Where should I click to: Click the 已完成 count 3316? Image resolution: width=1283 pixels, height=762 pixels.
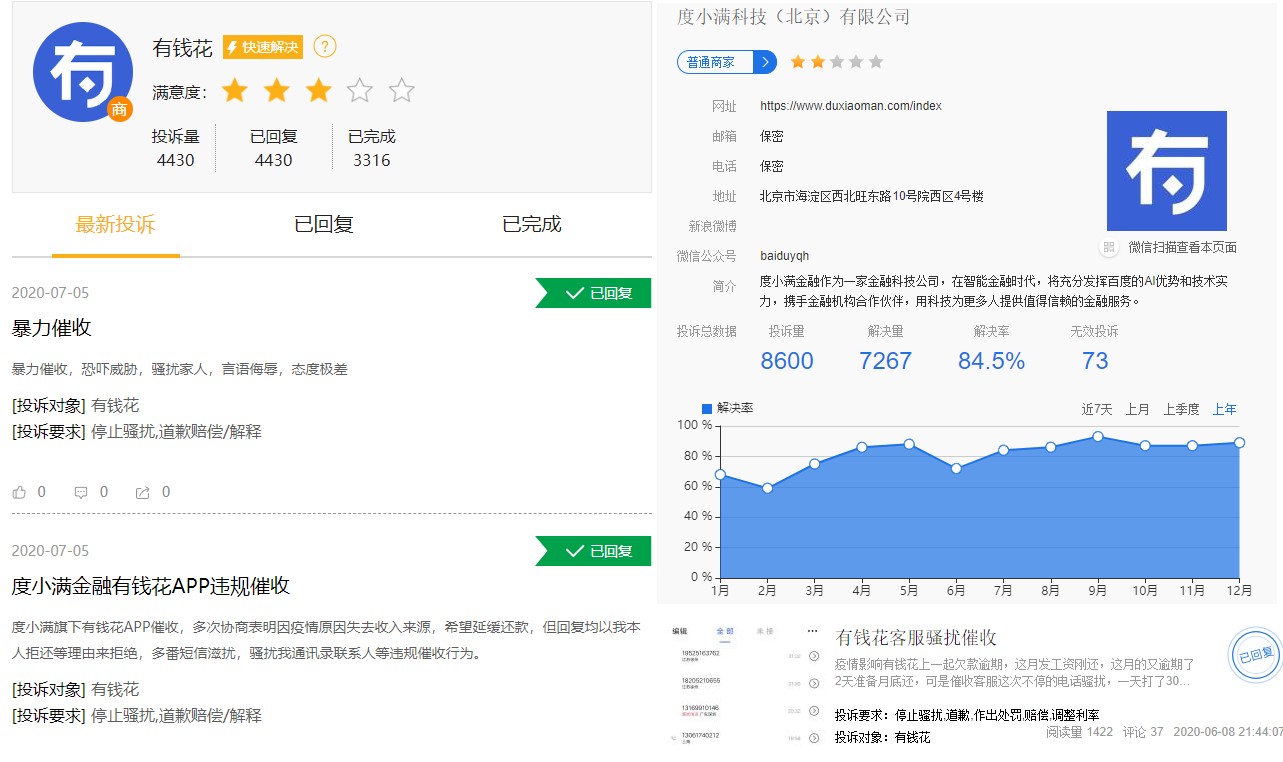(372, 160)
